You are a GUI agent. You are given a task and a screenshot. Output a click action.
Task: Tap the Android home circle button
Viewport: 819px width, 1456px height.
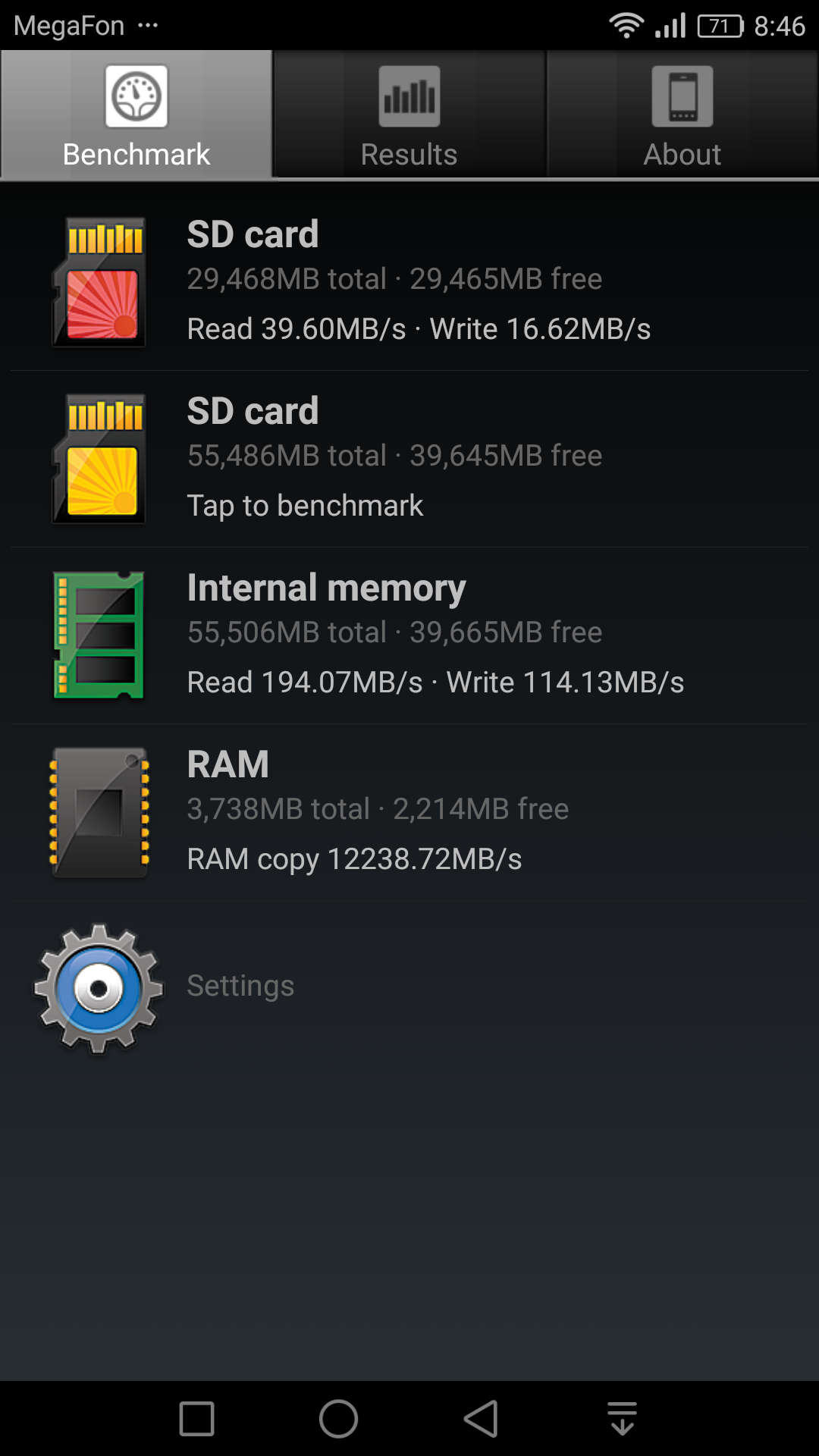pyautogui.click(x=338, y=1419)
